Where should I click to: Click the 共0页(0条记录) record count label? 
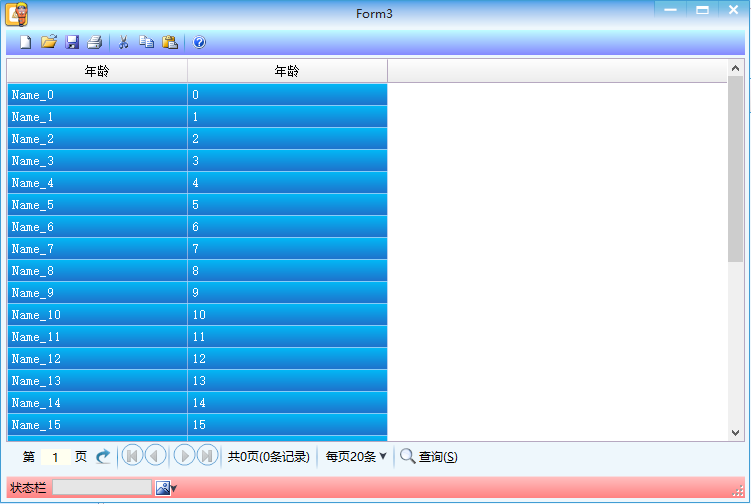tap(269, 457)
